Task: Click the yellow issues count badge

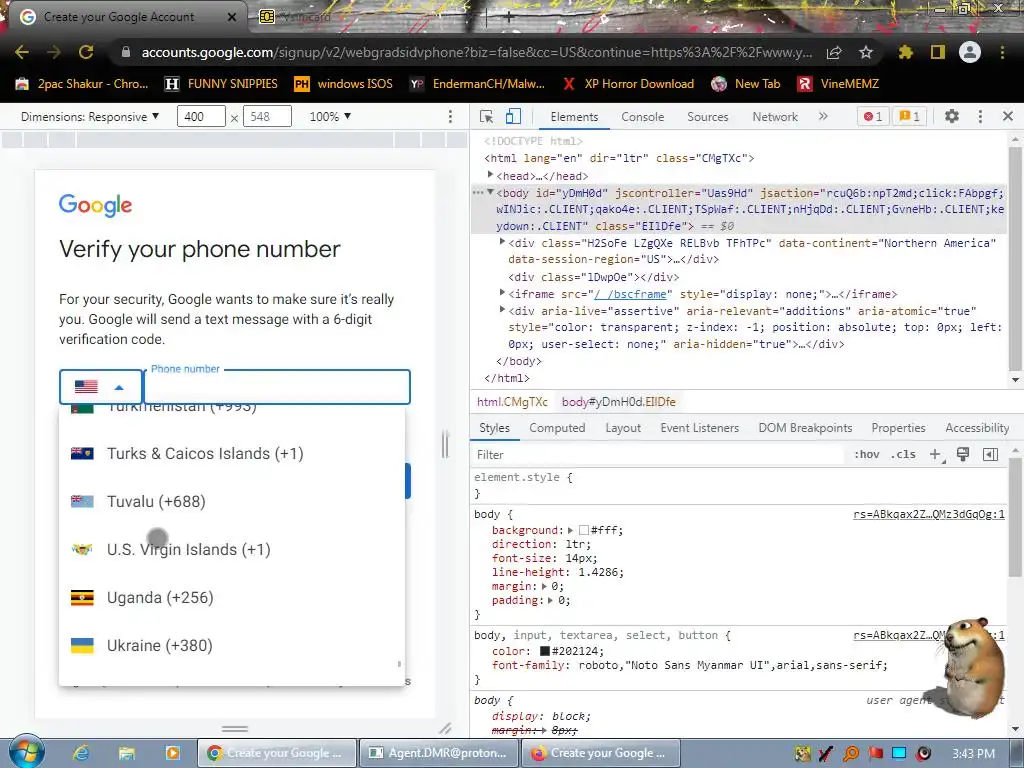Action: [910, 116]
